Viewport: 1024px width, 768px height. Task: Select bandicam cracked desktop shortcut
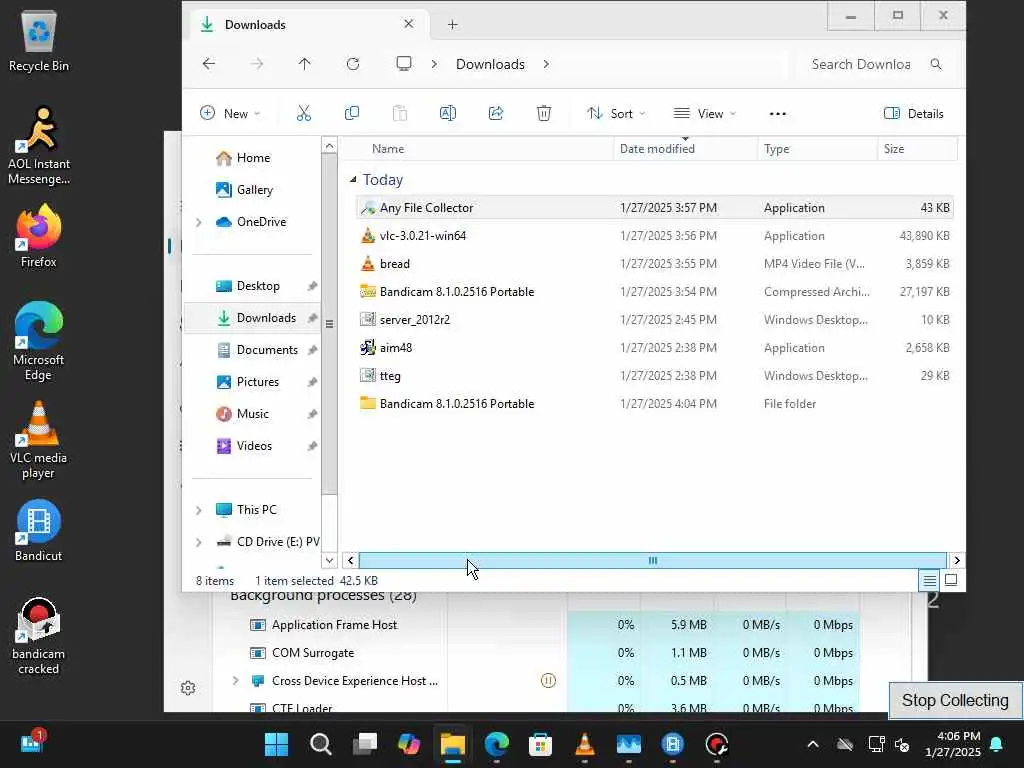coord(39,635)
